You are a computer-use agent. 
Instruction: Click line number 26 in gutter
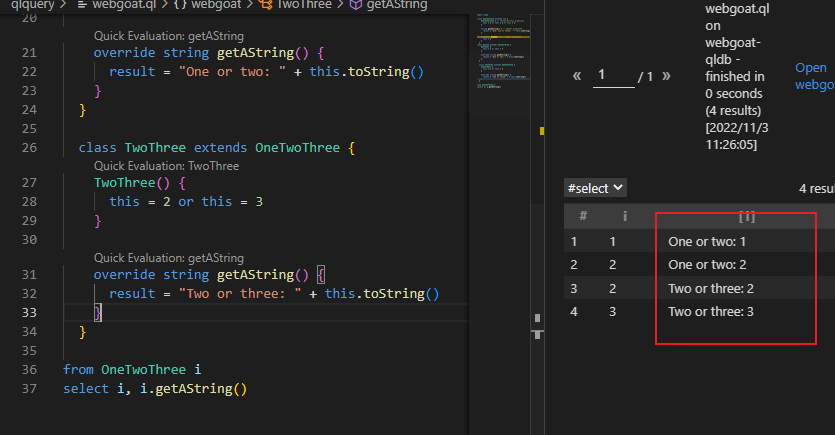(x=29, y=147)
